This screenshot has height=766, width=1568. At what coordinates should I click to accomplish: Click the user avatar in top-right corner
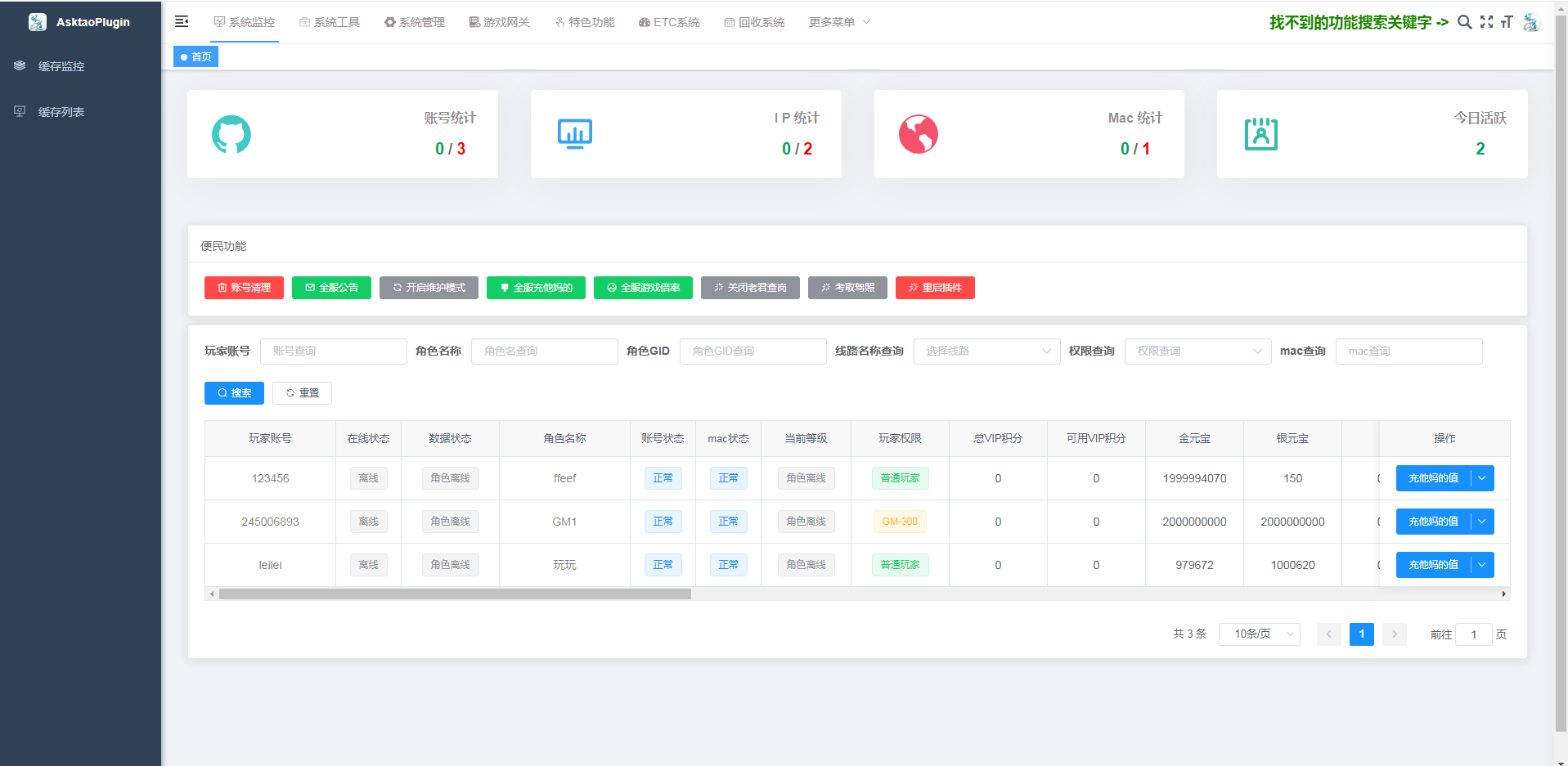coord(1530,22)
